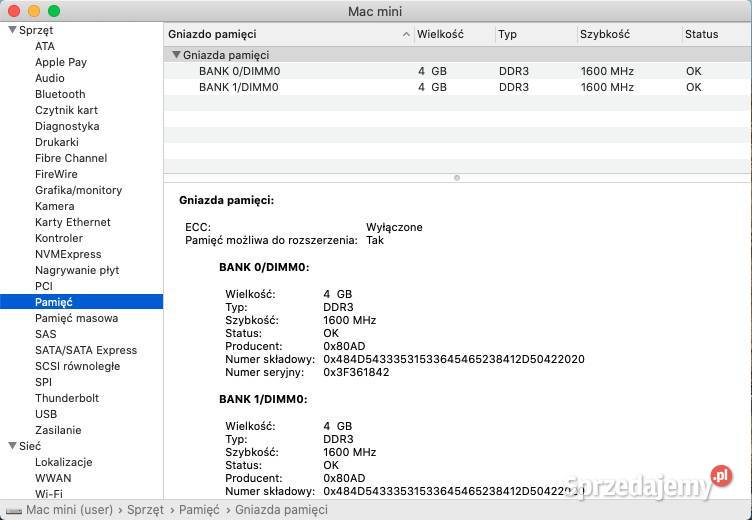Click Pamięć in the path bar
The image size is (752, 520).
click(x=199, y=509)
